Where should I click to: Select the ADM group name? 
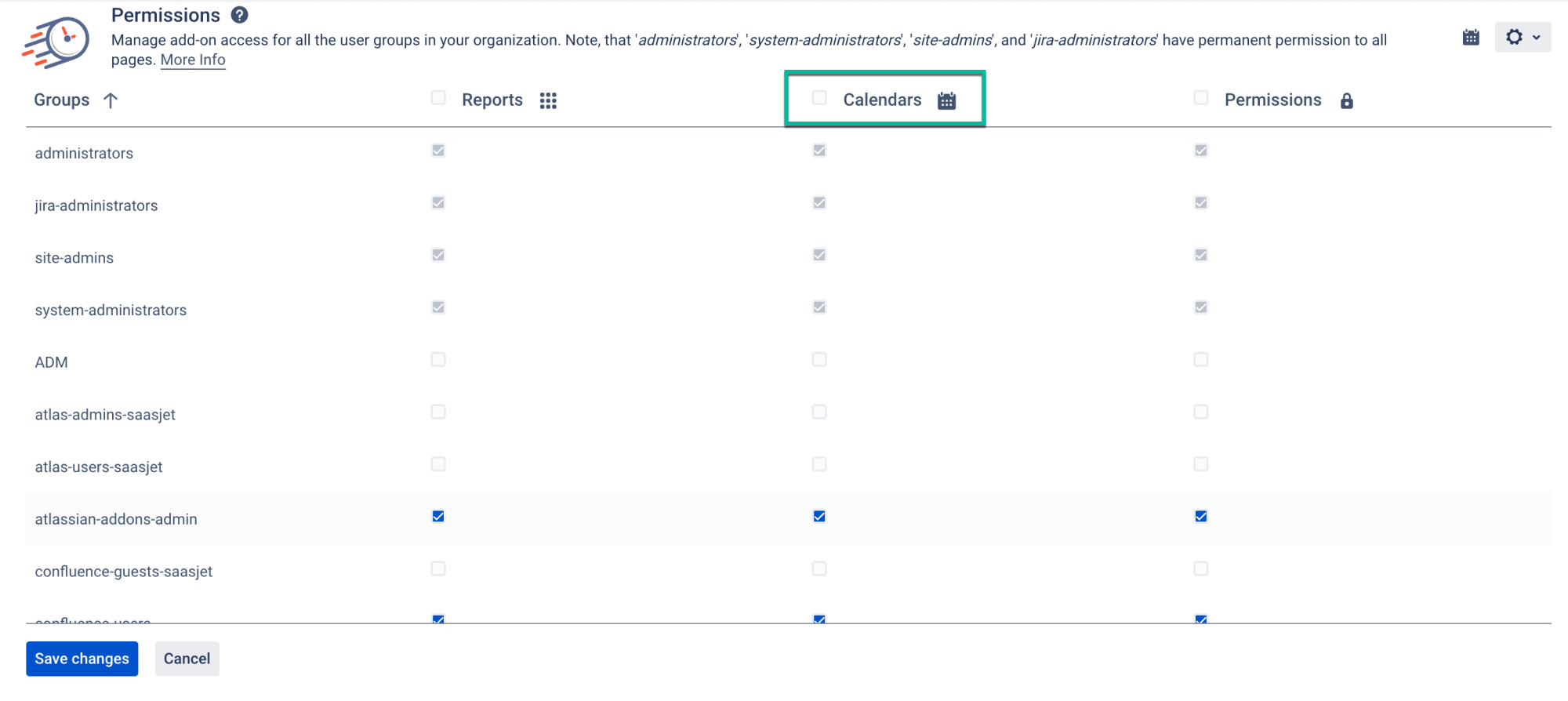pyautogui.click(x=52, y=362)
